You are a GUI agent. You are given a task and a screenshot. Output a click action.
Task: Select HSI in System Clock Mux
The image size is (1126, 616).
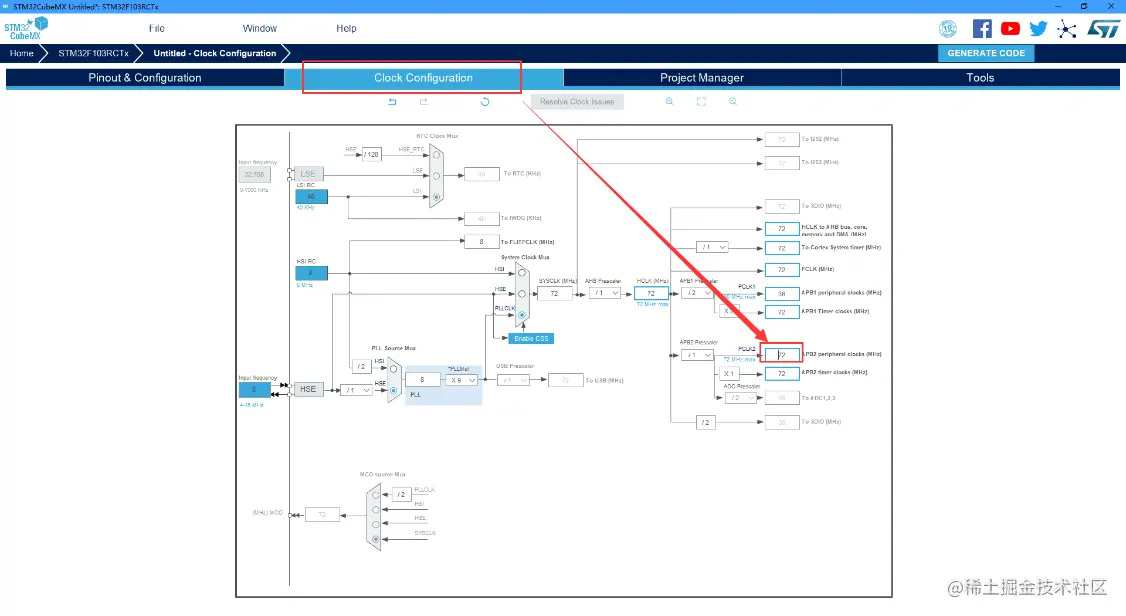click(522, 273)
